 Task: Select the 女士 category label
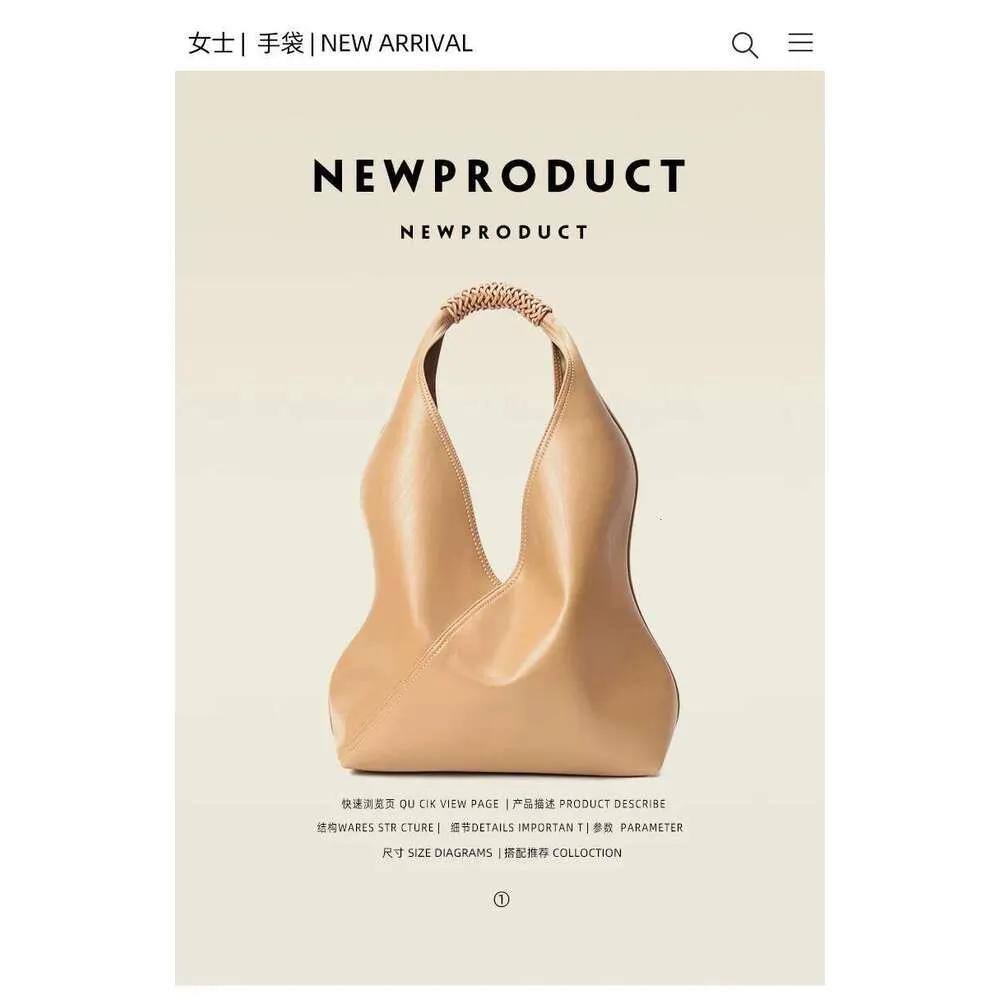(x=211, y=43)
